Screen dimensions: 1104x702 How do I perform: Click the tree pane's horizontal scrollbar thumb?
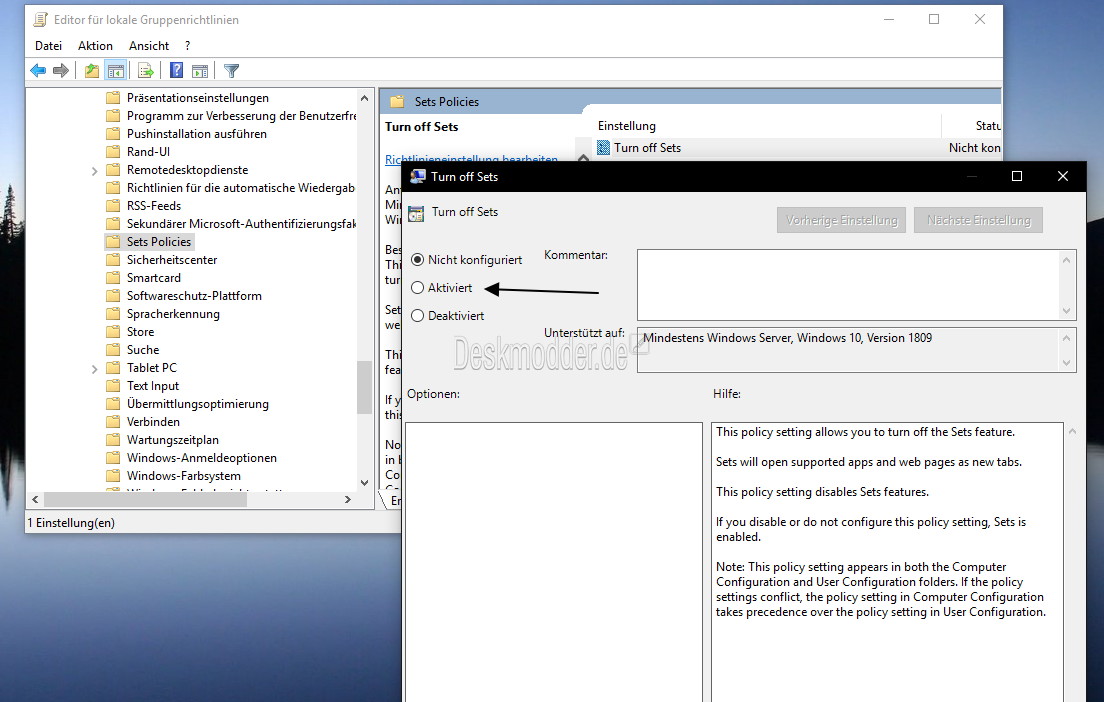tap(145, 499)
